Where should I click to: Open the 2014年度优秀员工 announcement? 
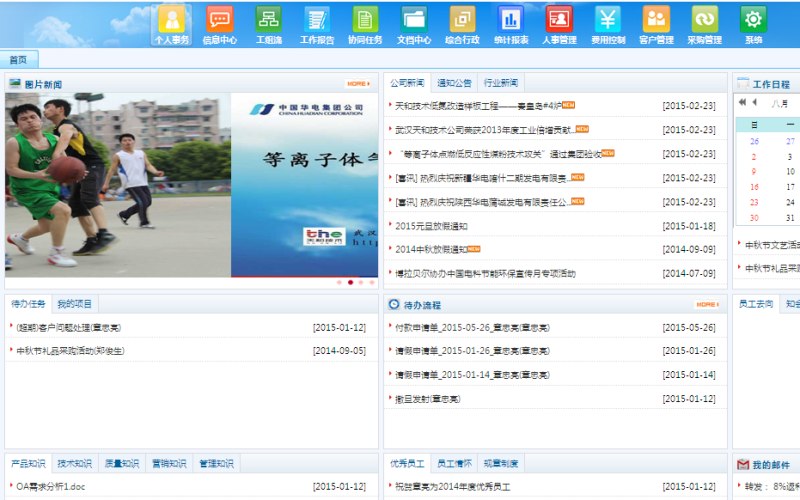[453, 487]
